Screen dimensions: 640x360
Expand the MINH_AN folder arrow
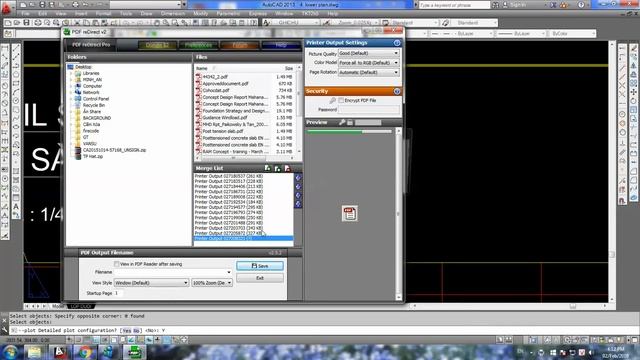[x=71, y=80]
